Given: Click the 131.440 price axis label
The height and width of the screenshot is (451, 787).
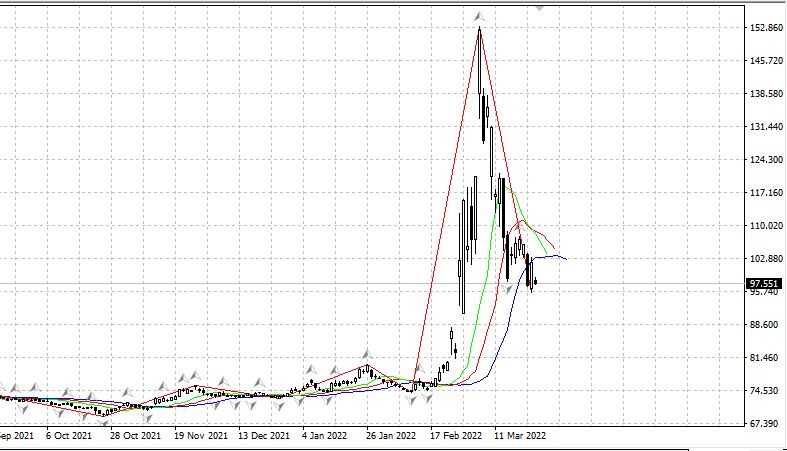Looking at the screenshot, I should 766,127.
